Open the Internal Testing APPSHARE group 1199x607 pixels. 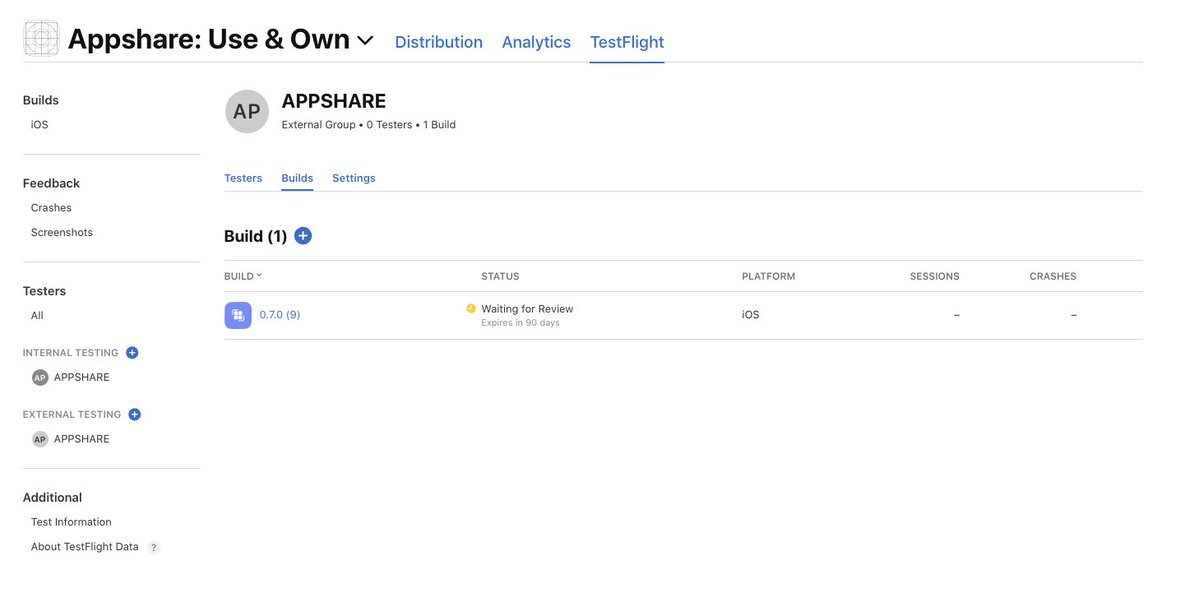pos(71,378)
